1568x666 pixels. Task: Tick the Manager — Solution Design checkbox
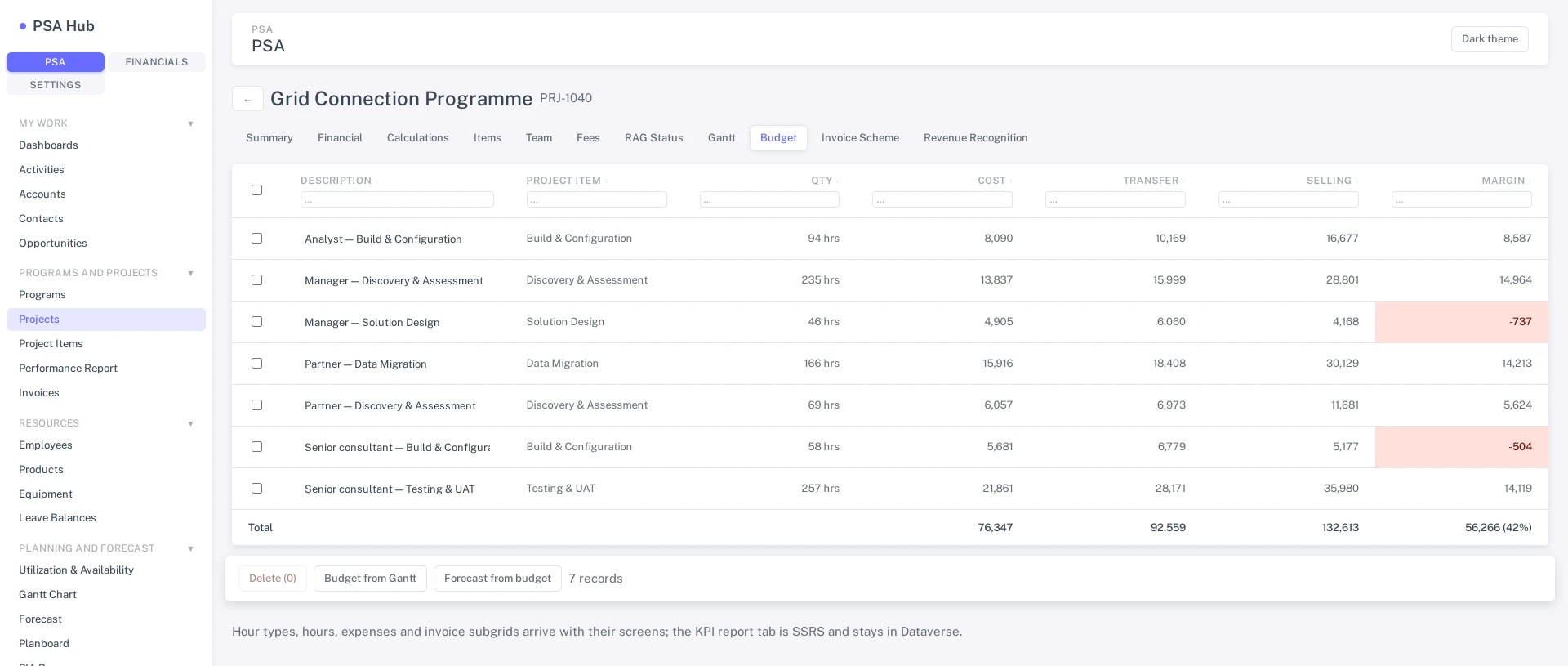point(256,322)
